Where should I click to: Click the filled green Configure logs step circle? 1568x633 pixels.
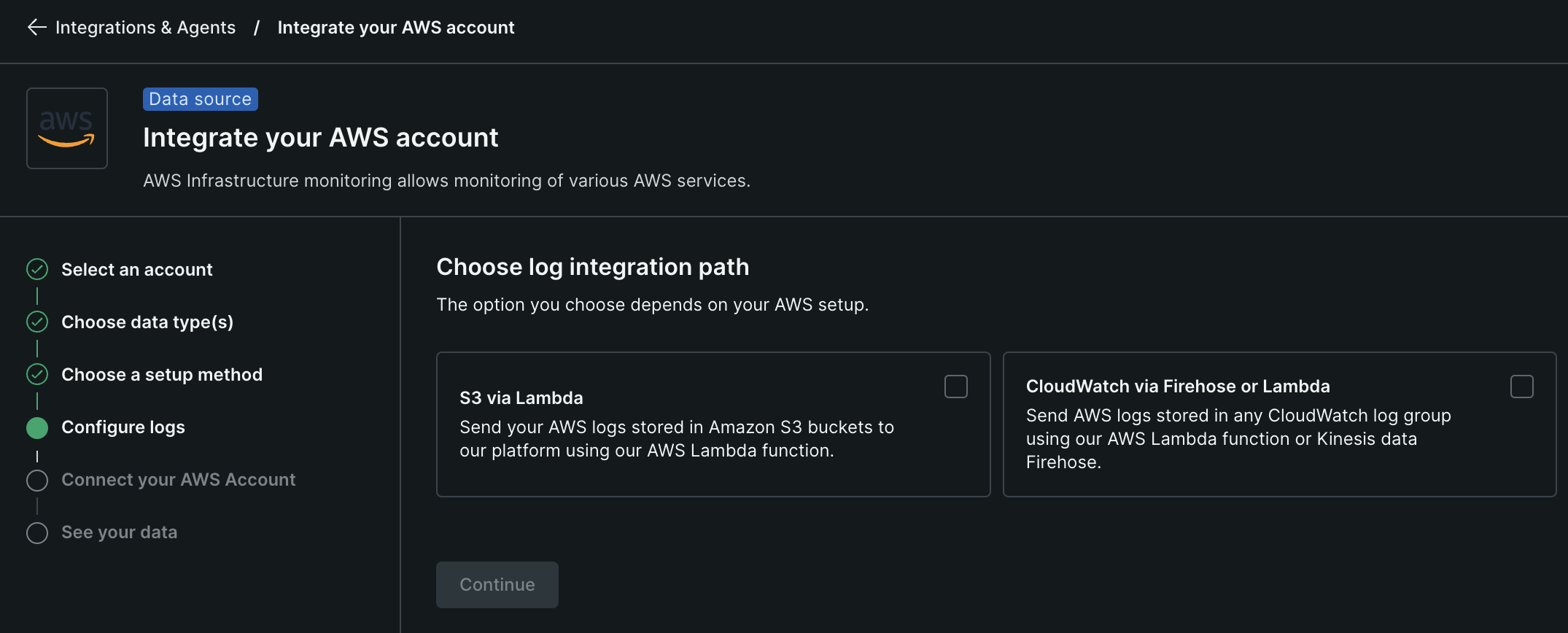37,427
